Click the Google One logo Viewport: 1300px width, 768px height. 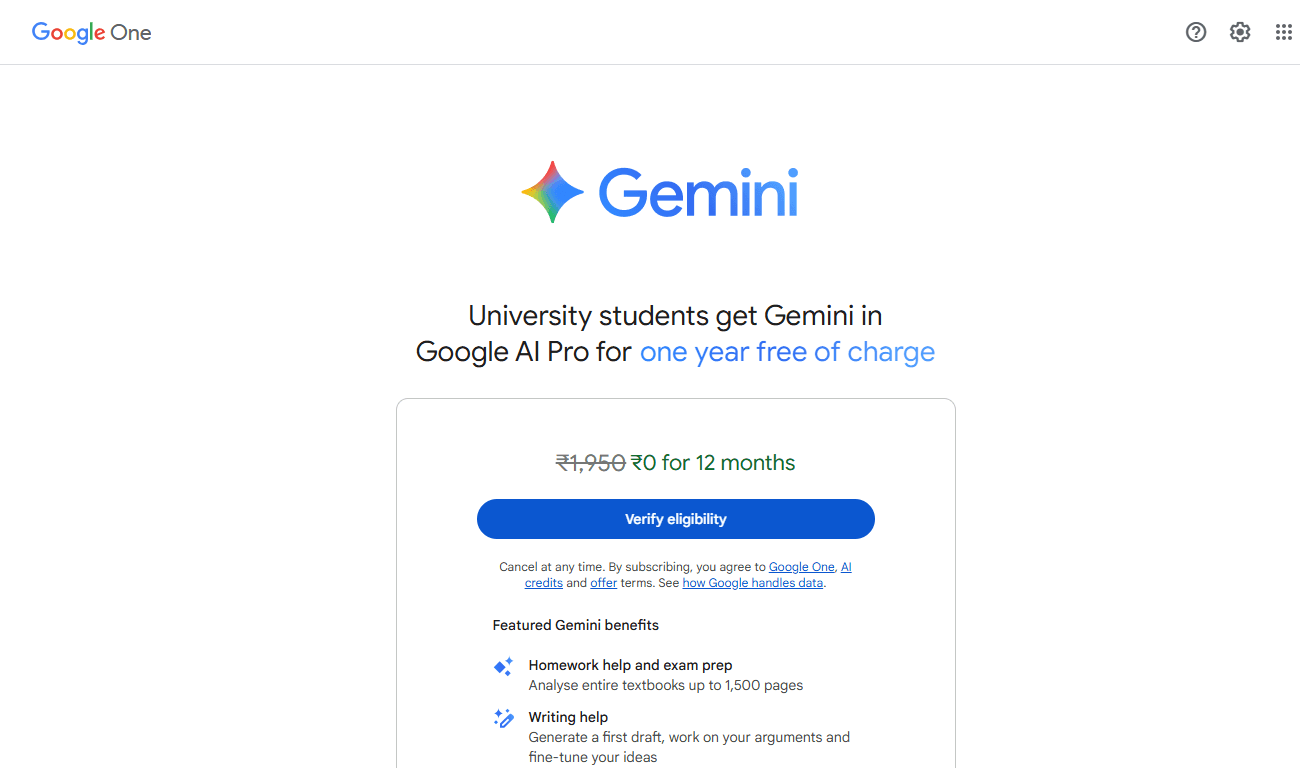(x=91, y=32)
